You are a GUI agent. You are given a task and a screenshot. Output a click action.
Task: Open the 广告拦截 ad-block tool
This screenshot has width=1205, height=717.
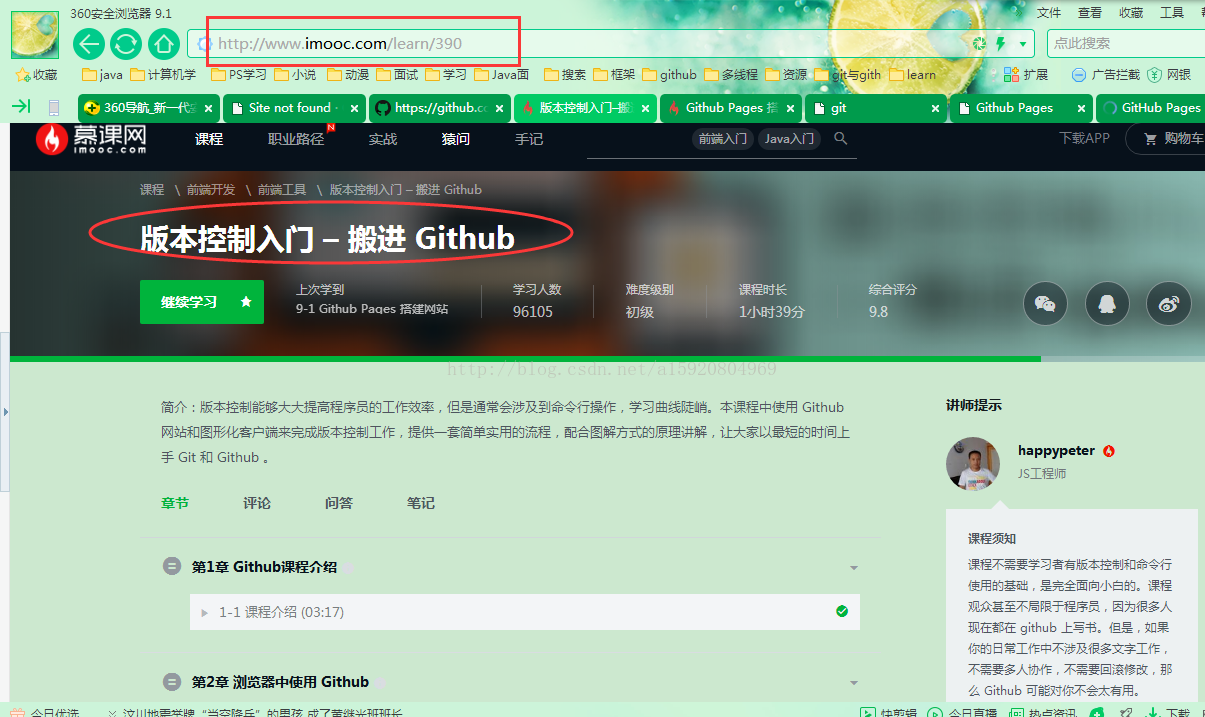coord(1105,75)
